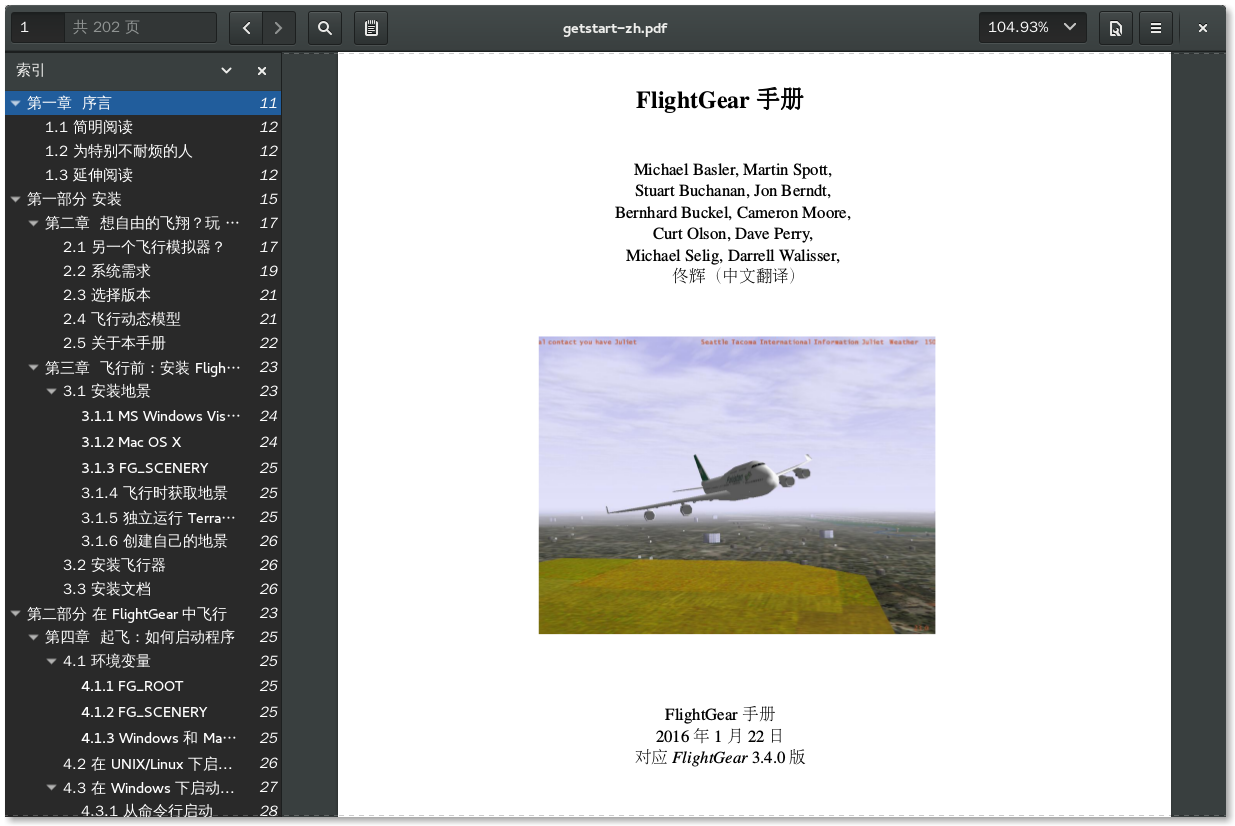Image resolution: width=1235 pixels, height=826 pixels.
Task: Collapse the 3.1 安装地景 node
Action: [51, 392]
